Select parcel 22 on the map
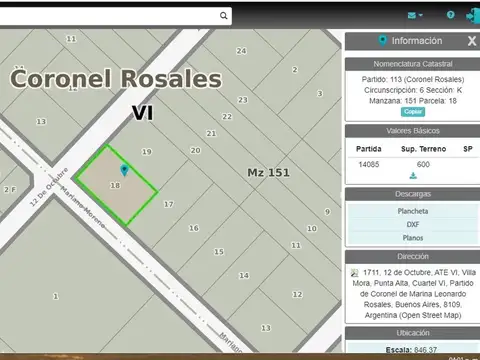Viewport: 480px width, 360px height. tap(227, 116)
